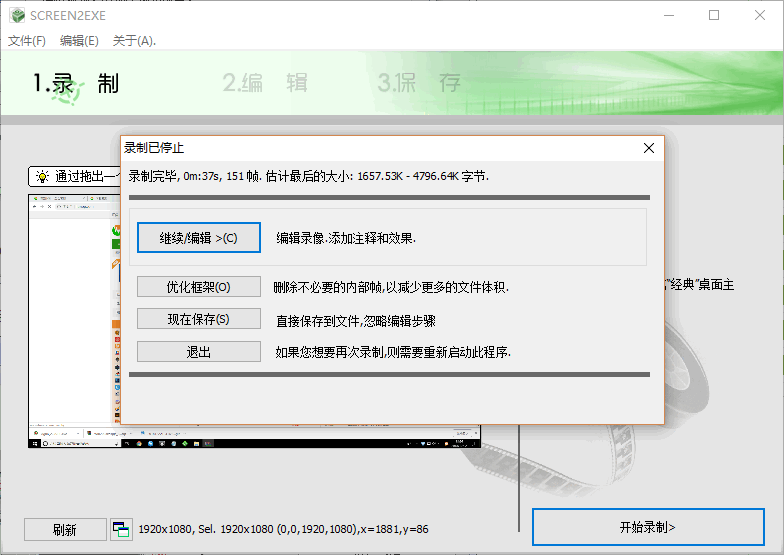Close the SCREEN2EXE main window
Viewport: 784px width, 555px height.
coord(760,16)
